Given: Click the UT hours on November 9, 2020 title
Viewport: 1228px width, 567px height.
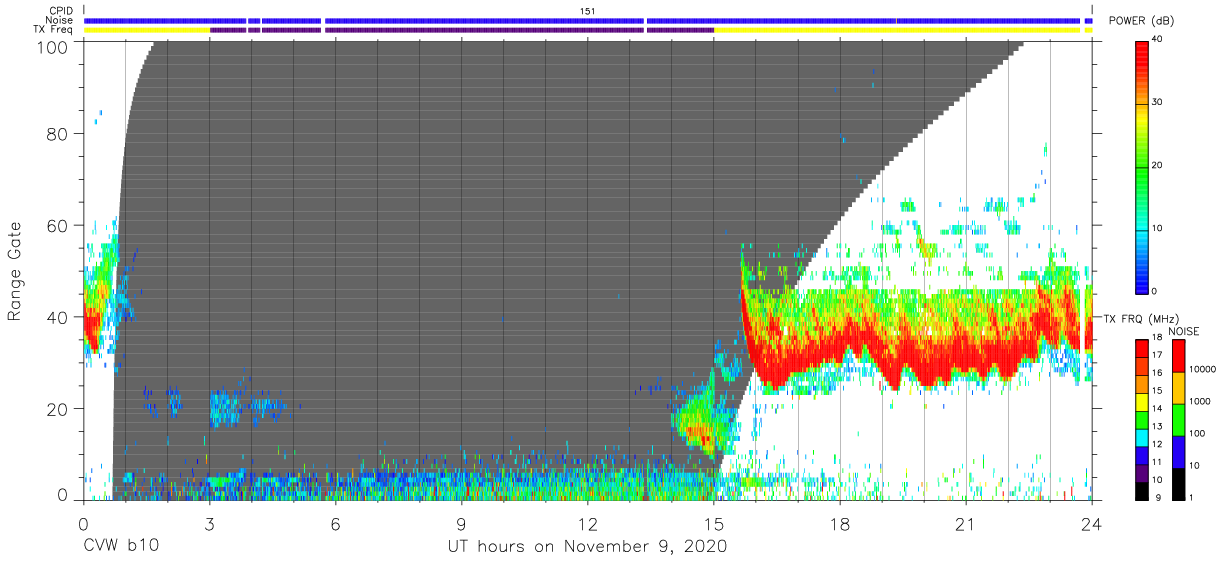Looking at the screenshot, I should (x=586, y=546).
